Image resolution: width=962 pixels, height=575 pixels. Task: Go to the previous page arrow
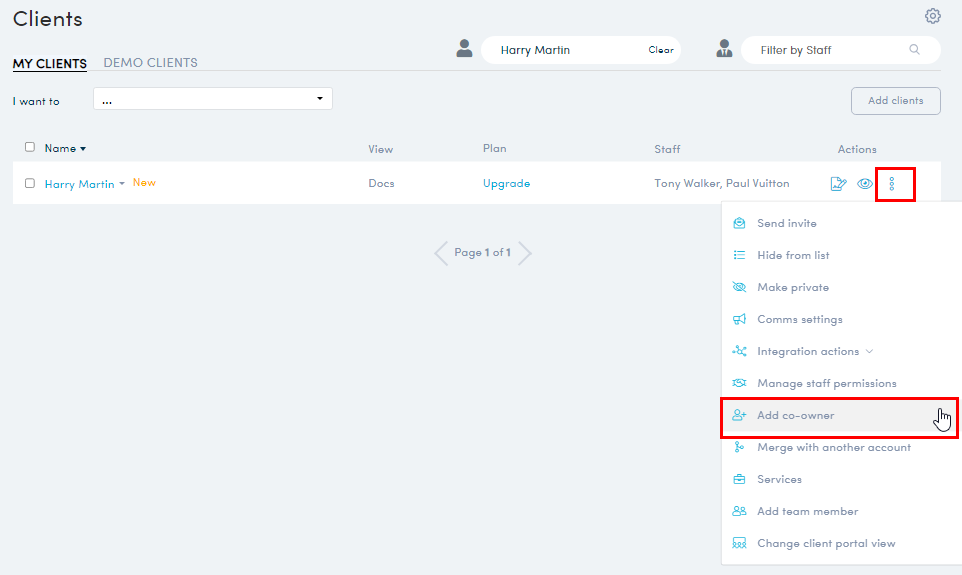(x=441, y=253)
